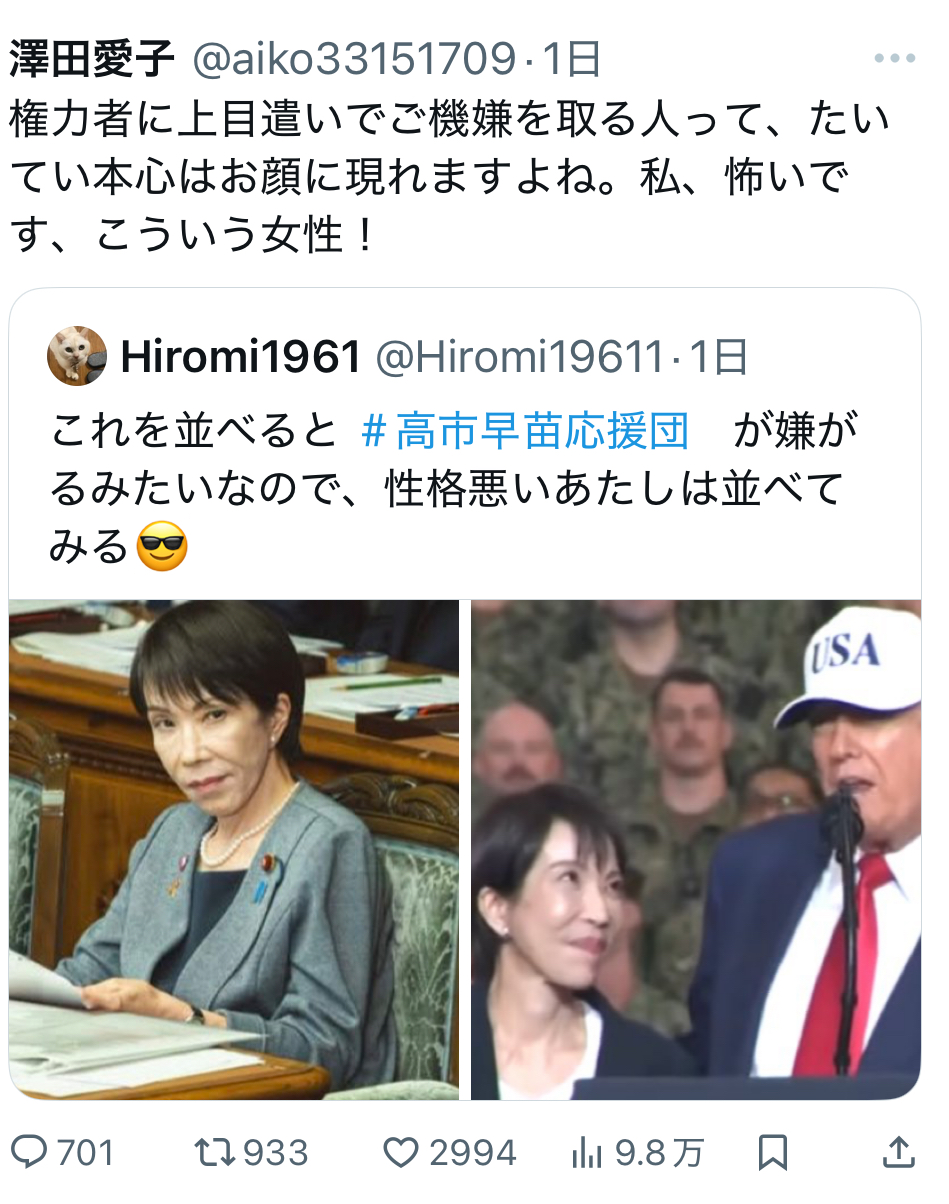Open the 澤田愛子 display name profile
This screenshot has width=949, height=1204.
(x=94, y=60)
